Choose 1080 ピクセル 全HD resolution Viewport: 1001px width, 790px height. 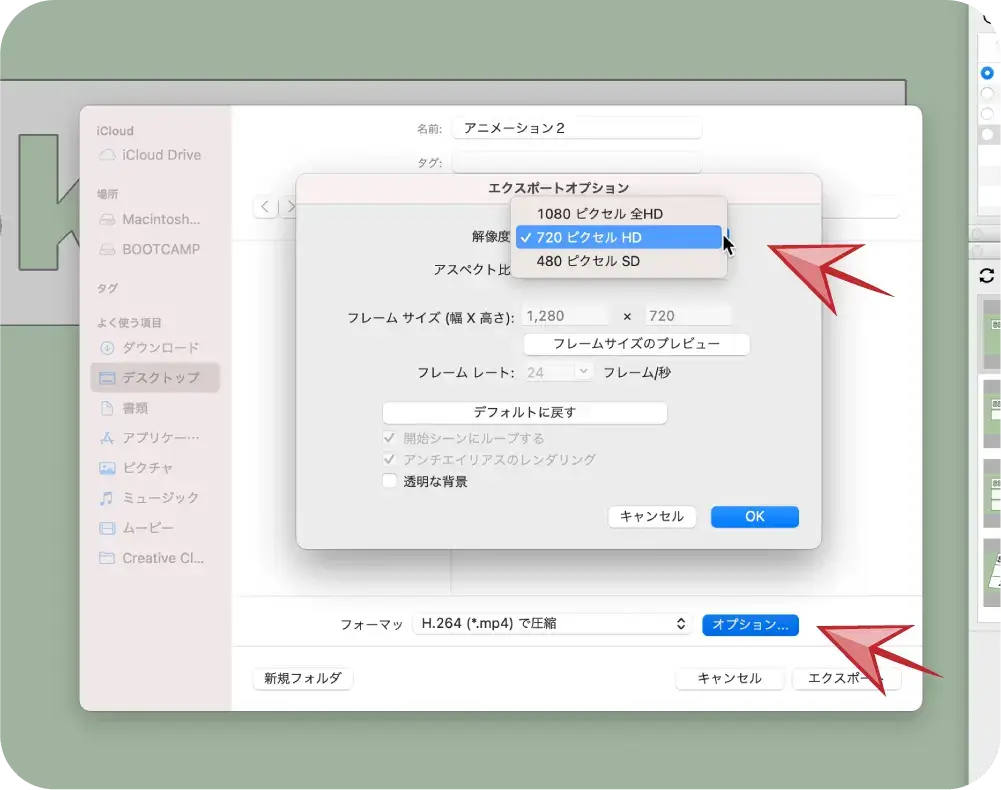pyautogui.click(x=599, y=213)
